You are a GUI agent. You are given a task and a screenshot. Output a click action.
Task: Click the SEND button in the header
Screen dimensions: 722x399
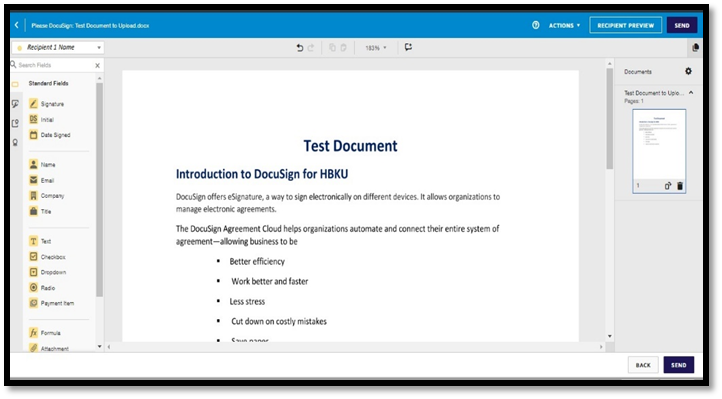pos(681,25)
